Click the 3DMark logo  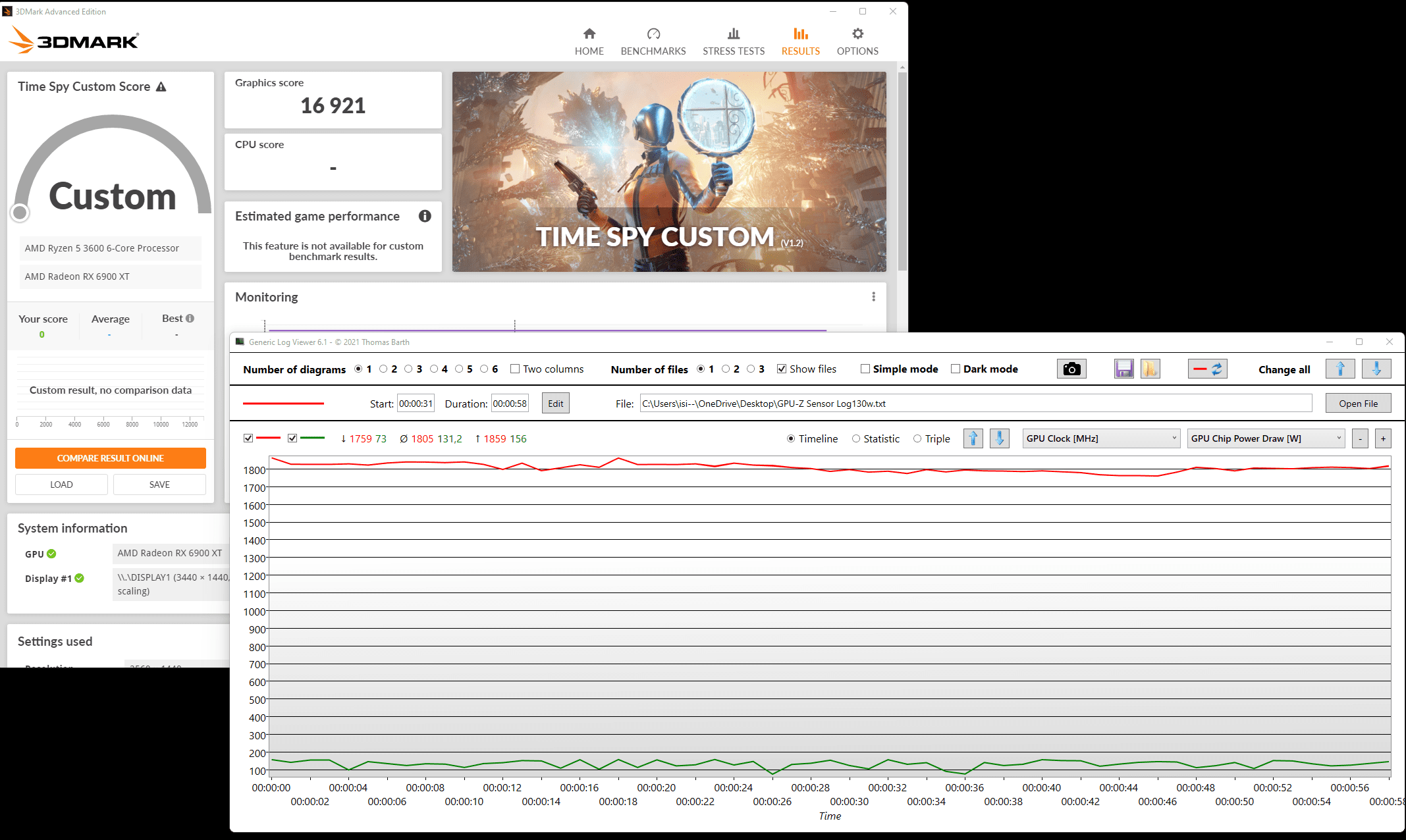74,40
